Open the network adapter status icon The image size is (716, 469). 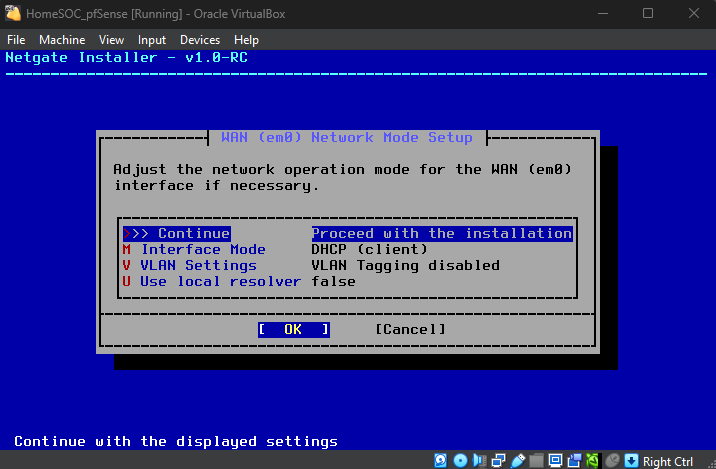[498, 461]
